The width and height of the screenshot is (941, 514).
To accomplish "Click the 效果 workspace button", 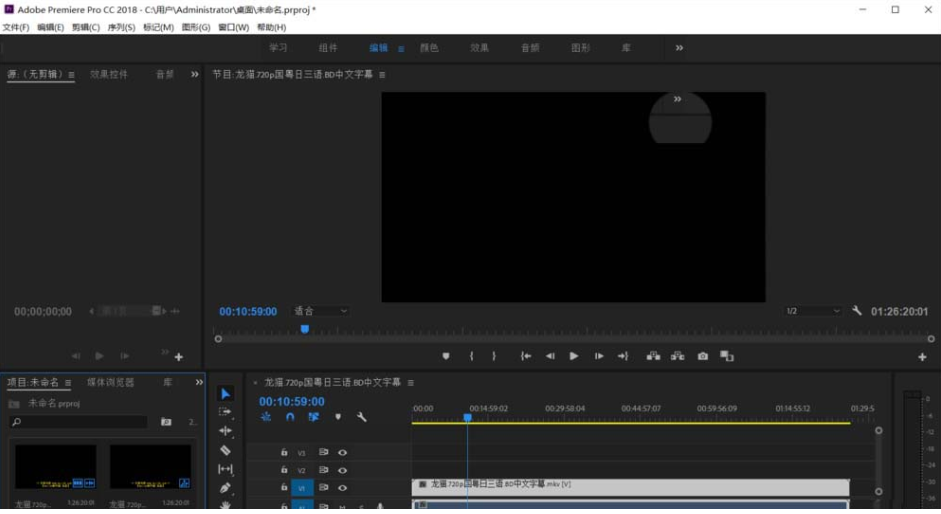I will [479, 47].
